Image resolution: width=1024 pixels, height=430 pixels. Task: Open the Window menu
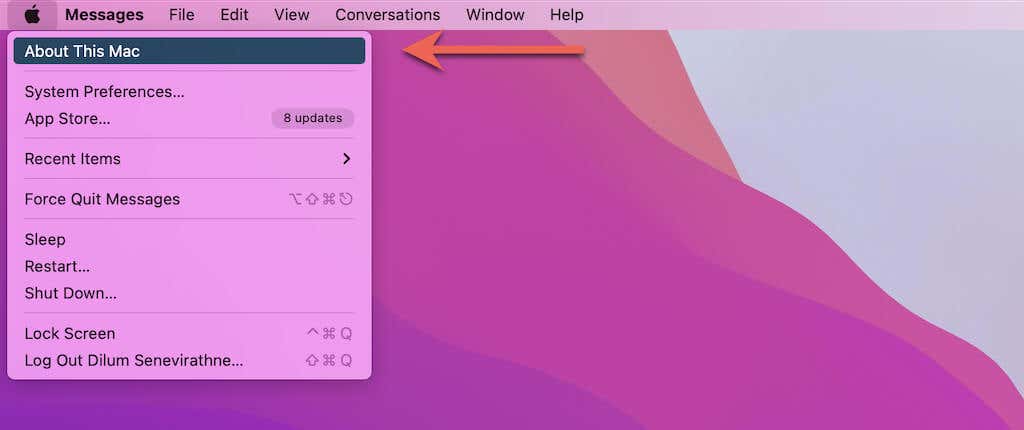[x=495, y=14]
